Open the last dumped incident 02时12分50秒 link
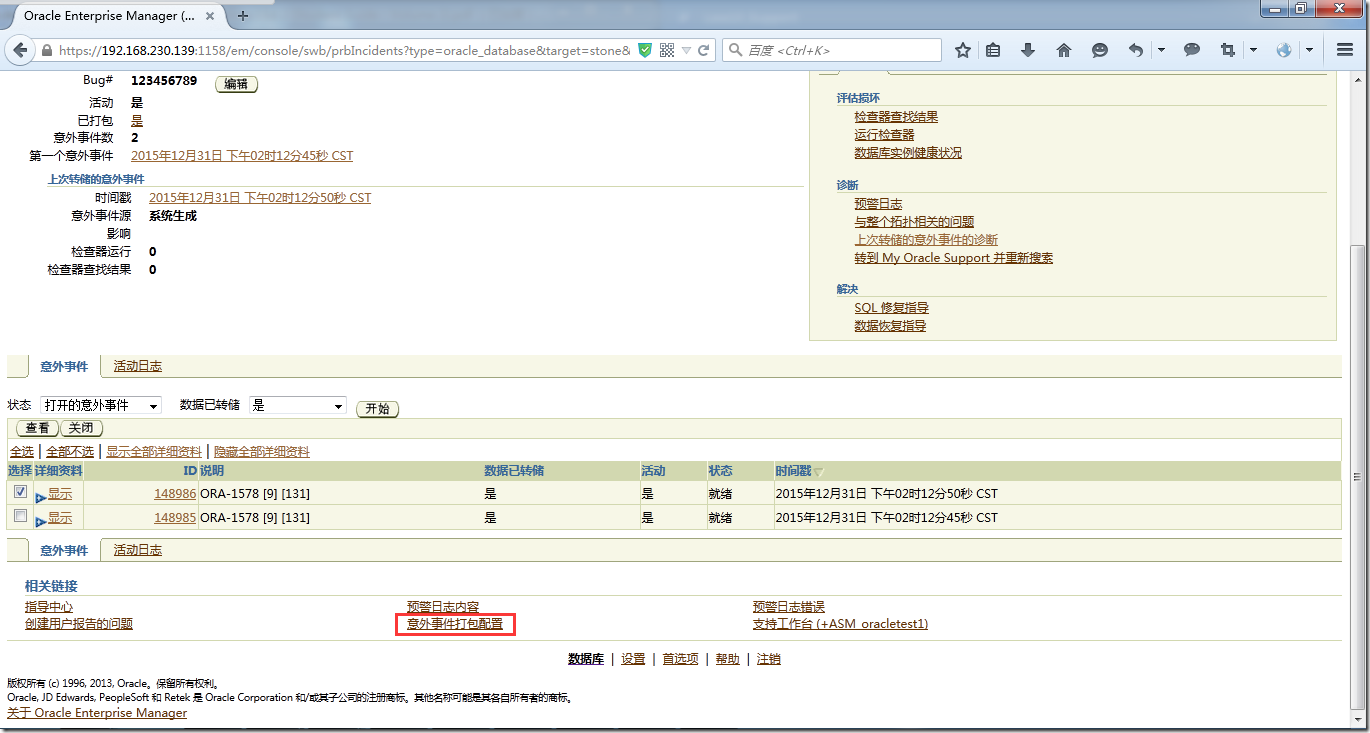 tap(260, 198)
